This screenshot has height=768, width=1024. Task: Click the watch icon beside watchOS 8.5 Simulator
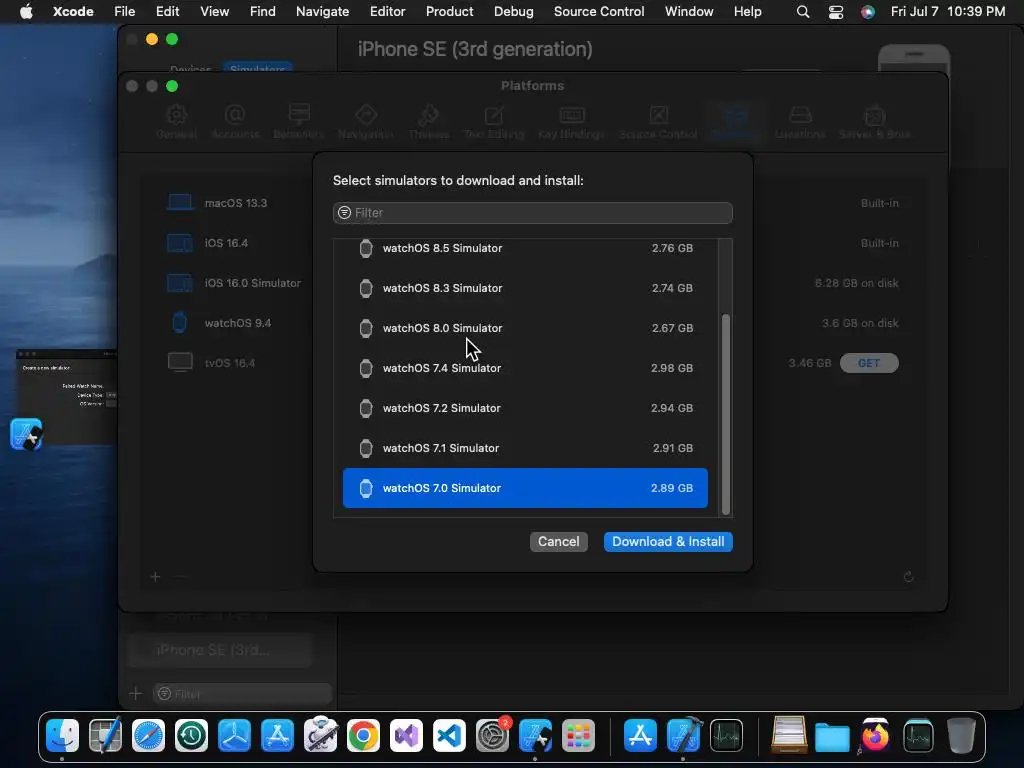(366, 248)
